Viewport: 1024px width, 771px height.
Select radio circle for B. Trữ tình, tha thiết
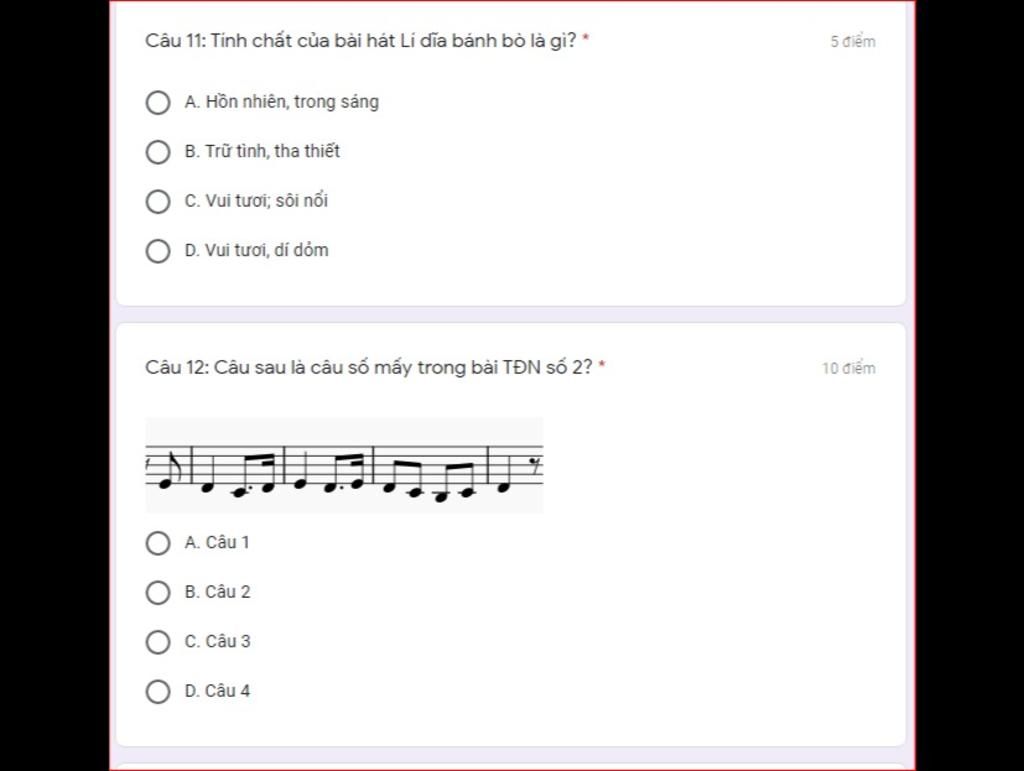coord(158,152)
